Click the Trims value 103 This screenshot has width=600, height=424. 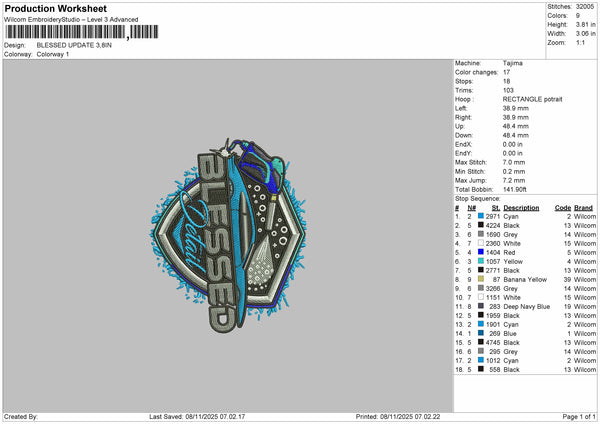(x=508, y=90)
